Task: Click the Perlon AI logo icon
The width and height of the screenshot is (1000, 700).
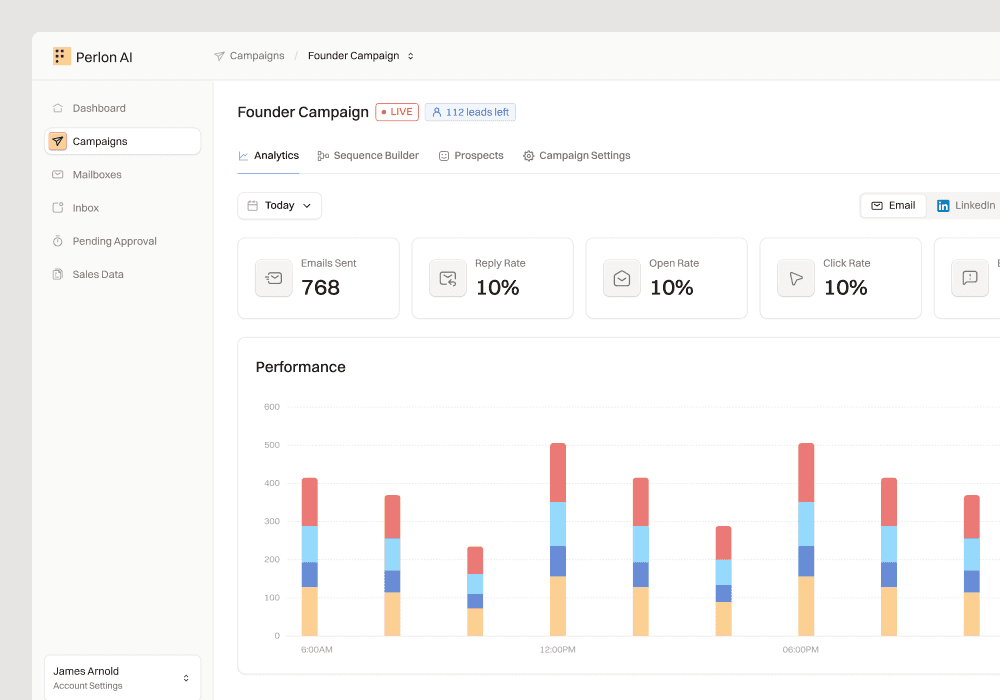Action: 62,57
